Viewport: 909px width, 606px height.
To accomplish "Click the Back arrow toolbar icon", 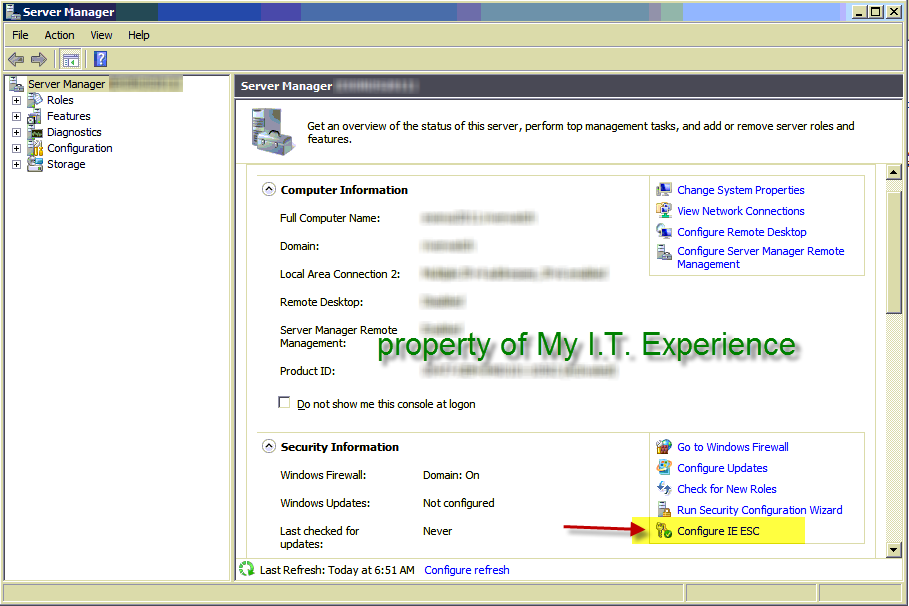I will click(x=16, y=59).
